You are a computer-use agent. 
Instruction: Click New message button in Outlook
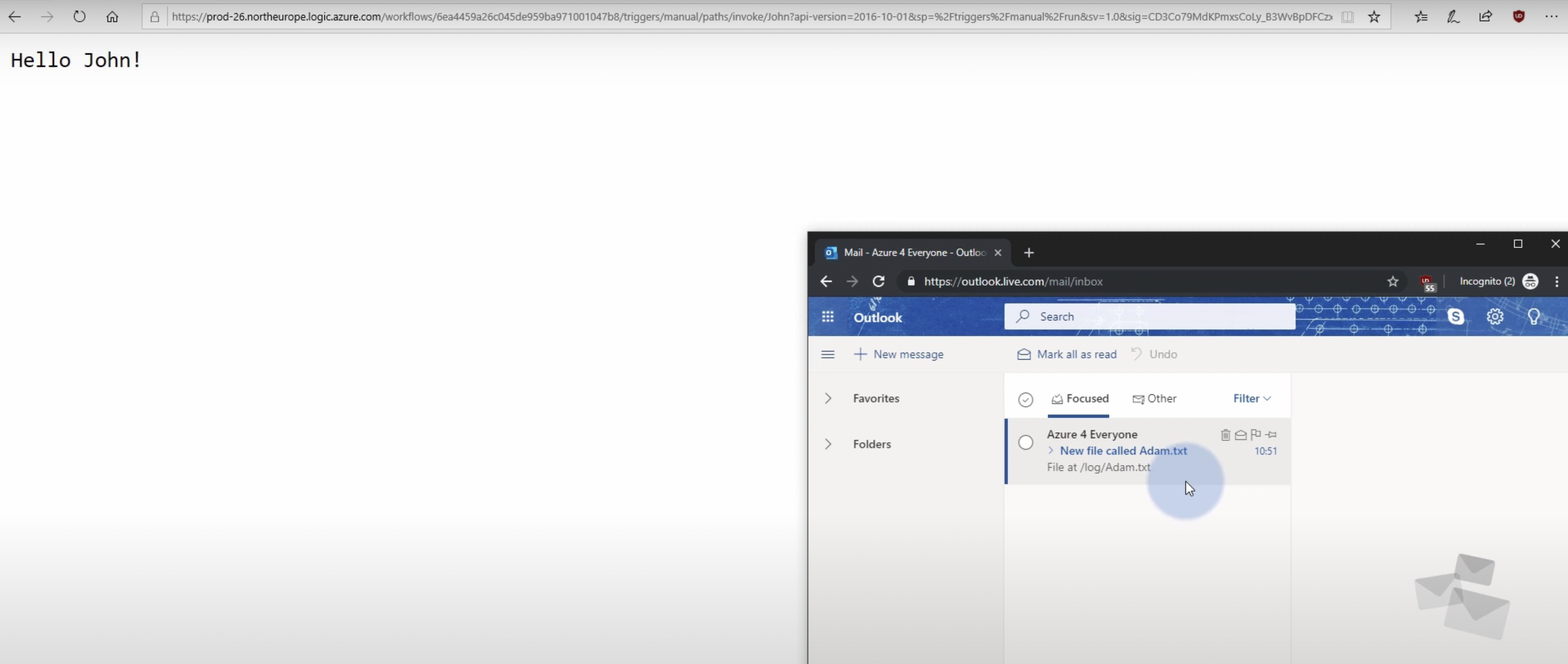click(x=897, y=354)
